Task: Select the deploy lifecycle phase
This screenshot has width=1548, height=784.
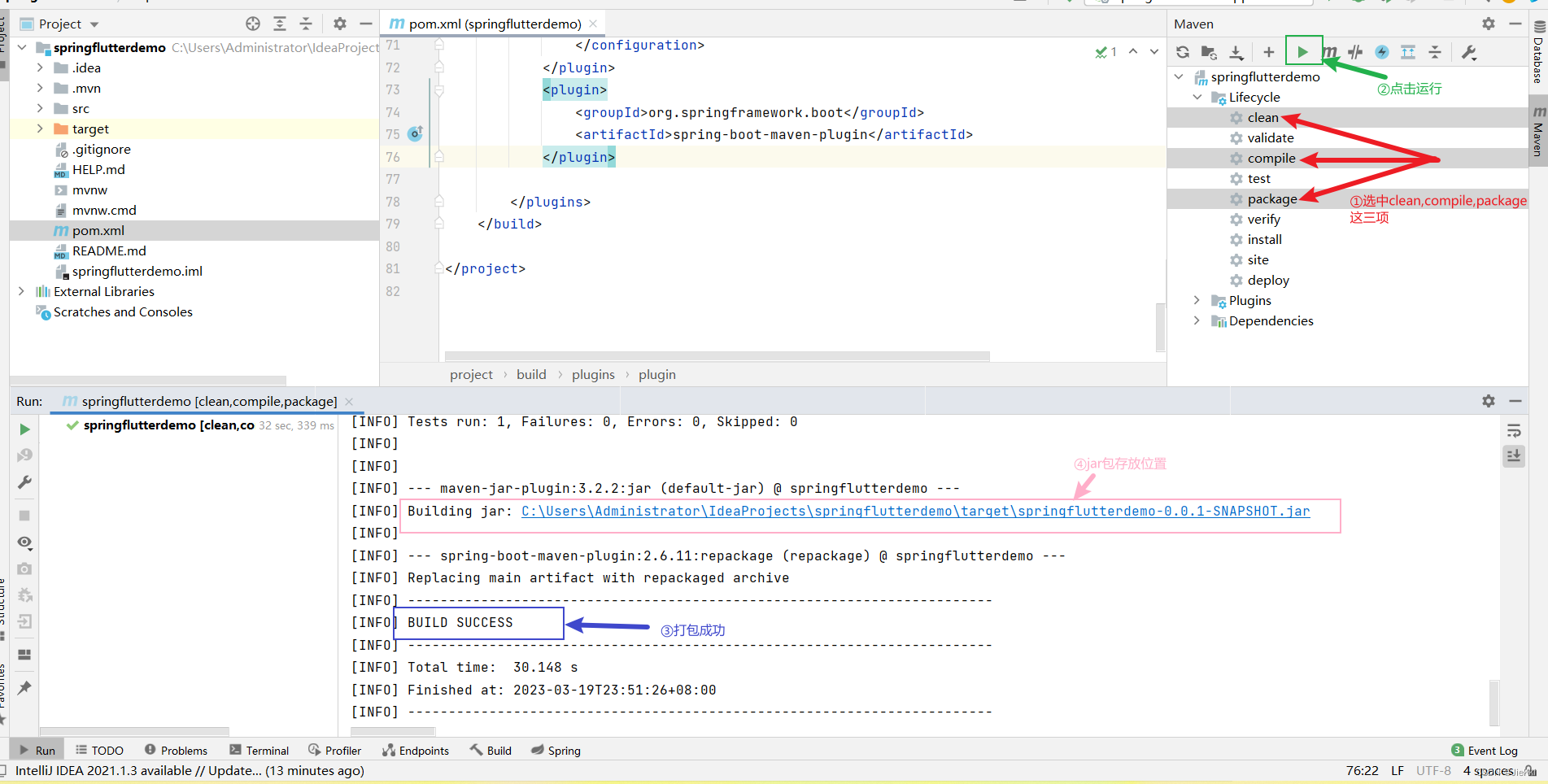Action: (1268, 280)
